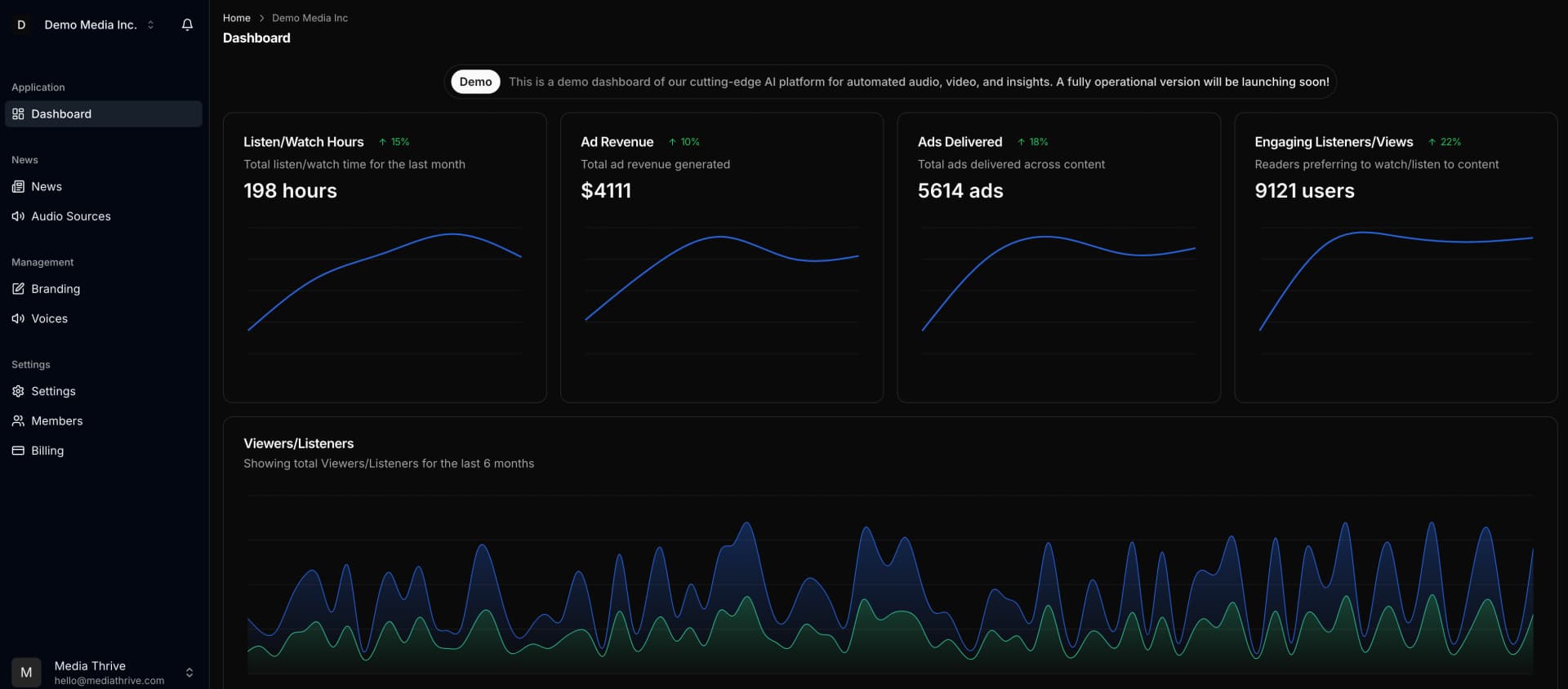Click the Ad Revenue card title
This screenshot has width=1568, height=689.
point(617,142)
